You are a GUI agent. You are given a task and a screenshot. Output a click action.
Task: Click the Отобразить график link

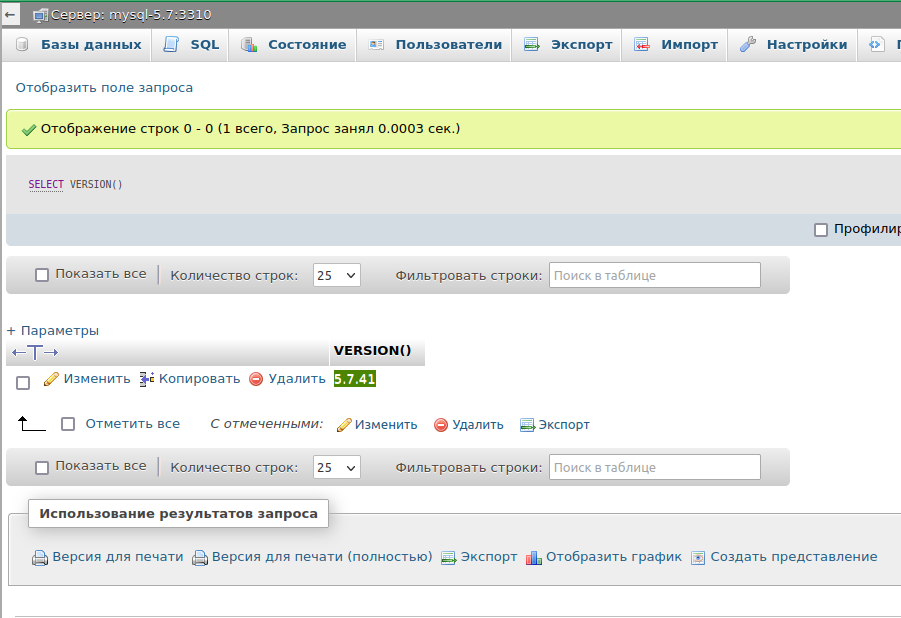pos(614,556)
